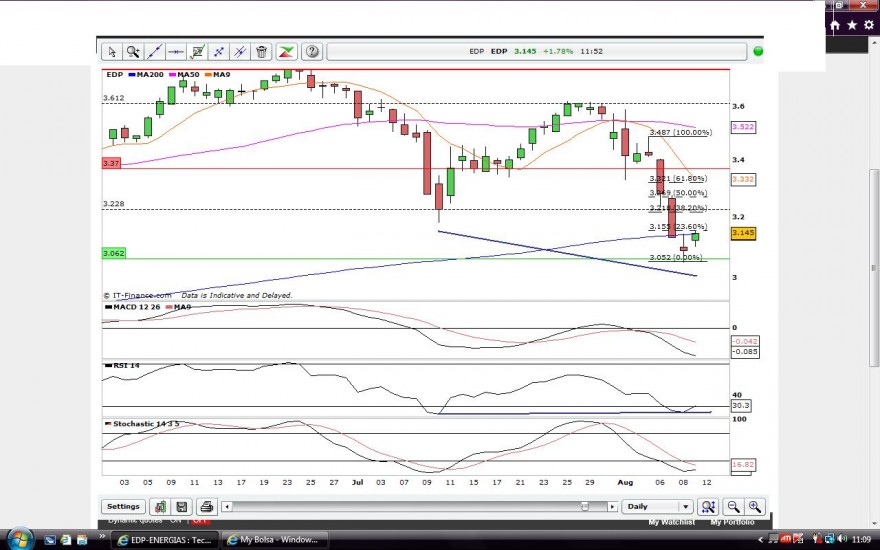The height and width of the screenshot is (550, 880).
Task: Click the -0.042 MACD signal value tag
Action: 745,341
